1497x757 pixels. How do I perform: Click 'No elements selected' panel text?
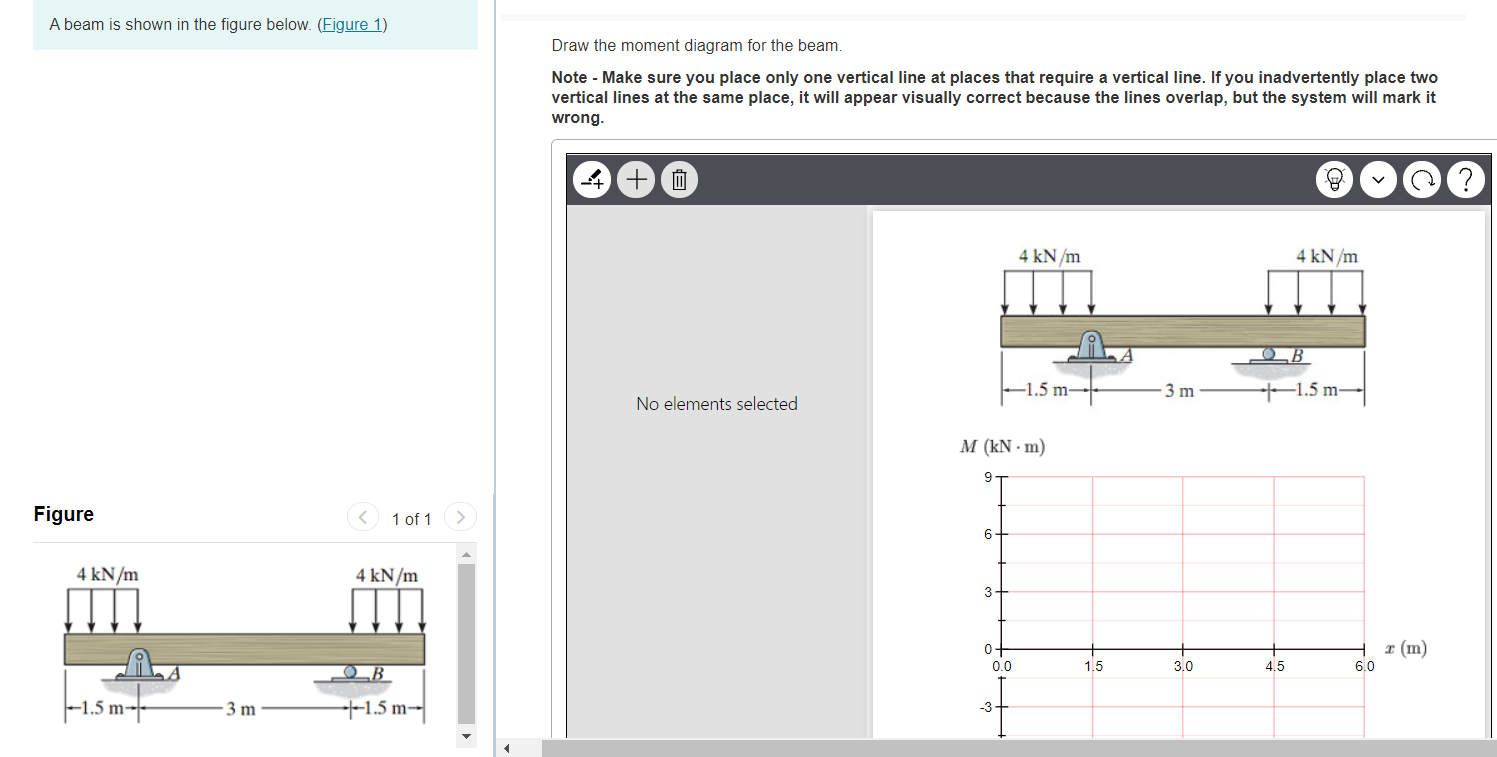(x=717, y=404)
